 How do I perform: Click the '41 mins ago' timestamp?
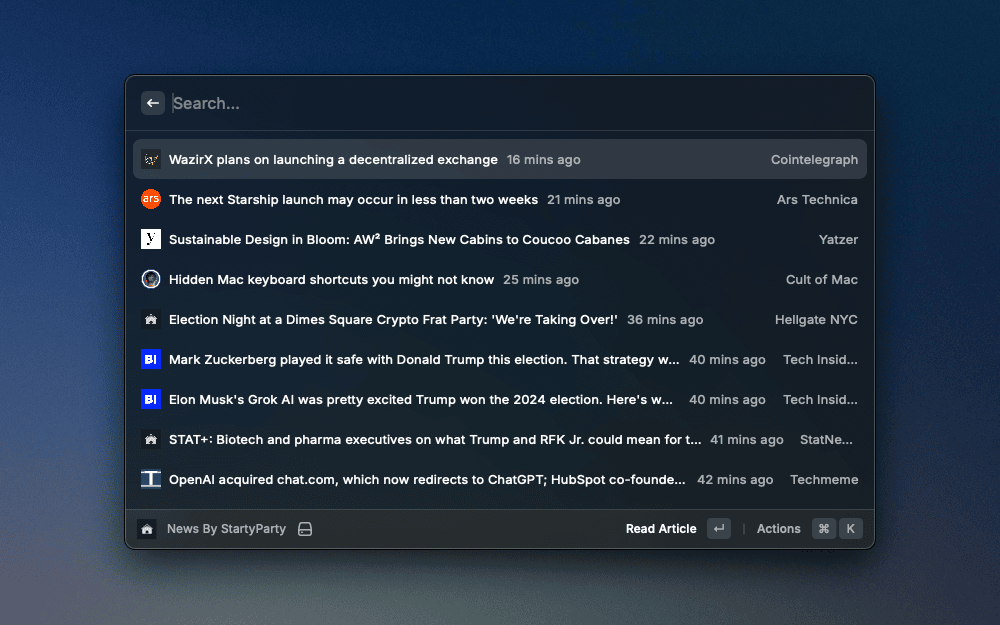tap(747, 439)
